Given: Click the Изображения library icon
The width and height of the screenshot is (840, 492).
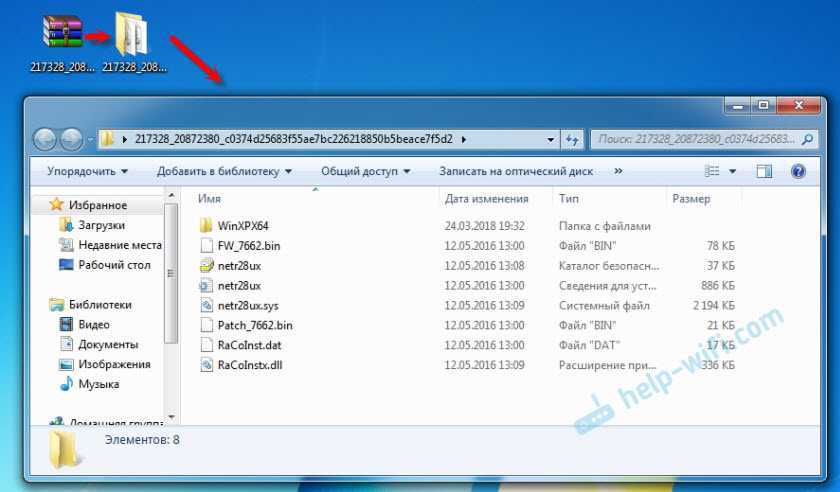Looking at the screenshot, I should [66, 364].
